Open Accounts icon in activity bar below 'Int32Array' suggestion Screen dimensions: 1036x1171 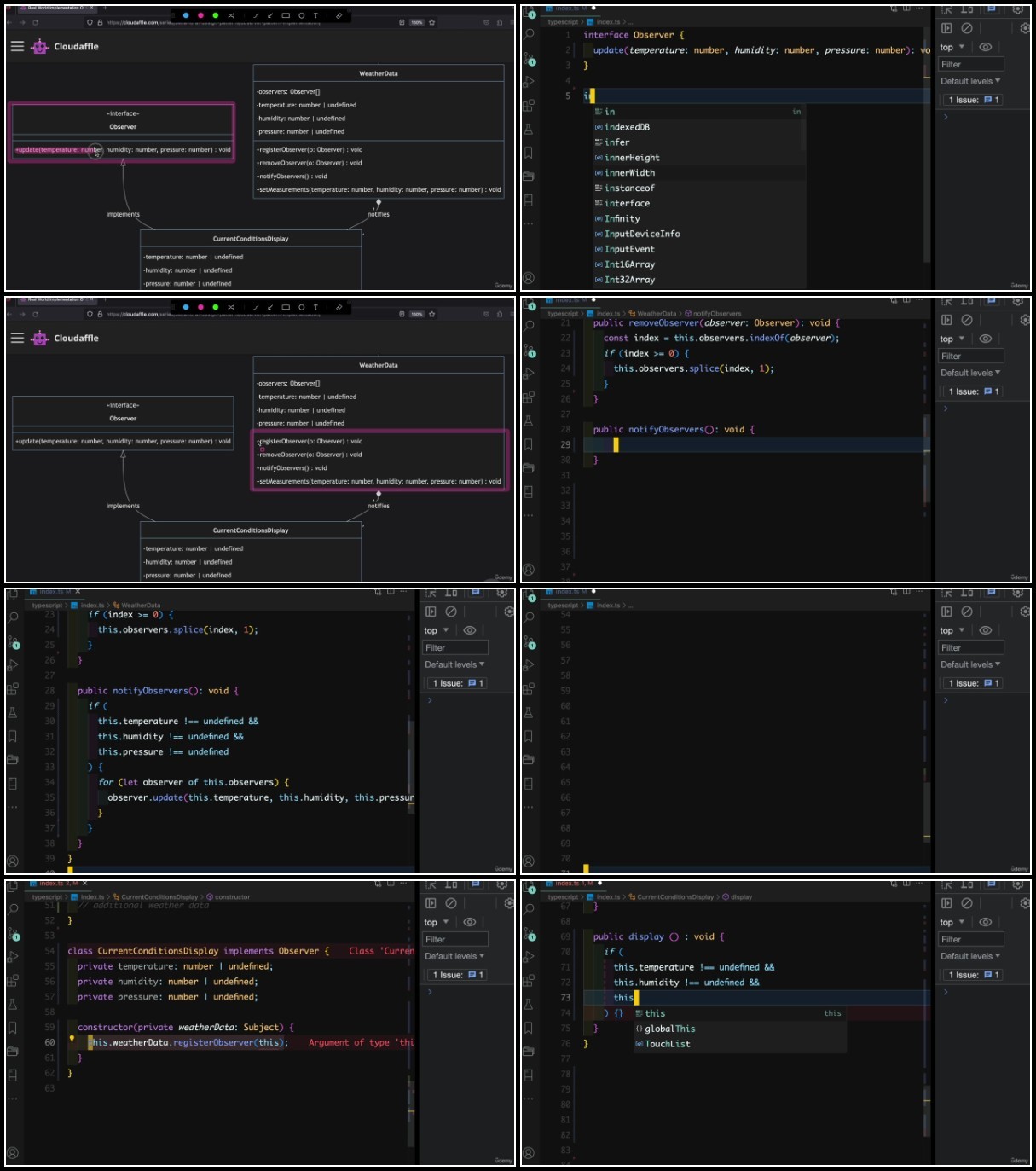pyautogui.click(x=529, y=278)
